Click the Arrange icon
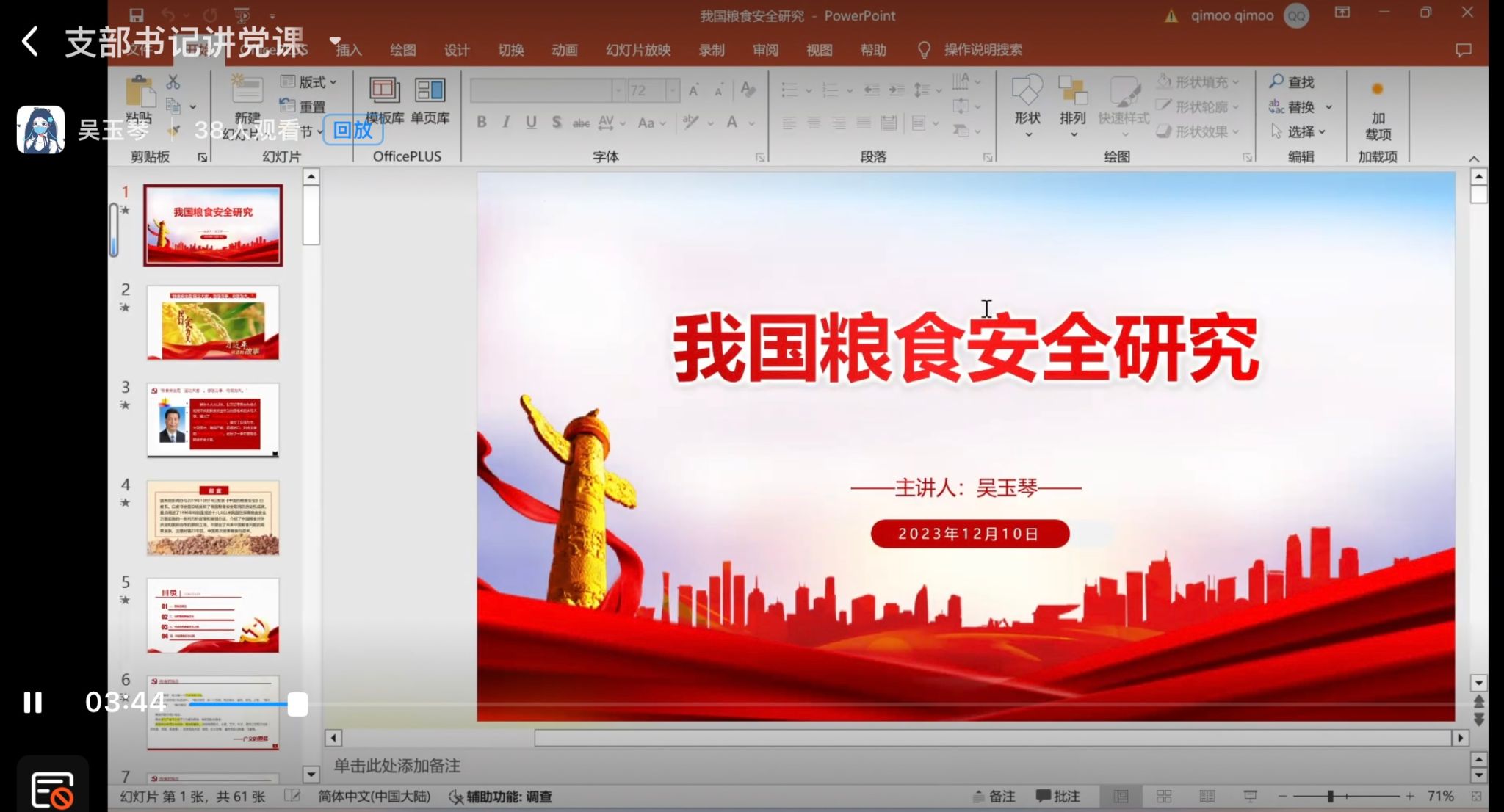Viewport: 1504px width, 812px height. 1072,91
